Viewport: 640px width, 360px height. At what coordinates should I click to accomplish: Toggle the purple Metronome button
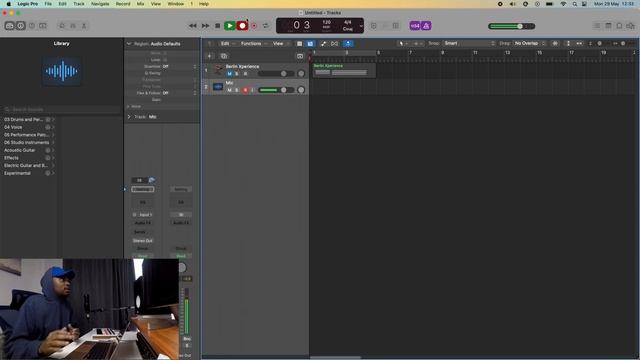tap(426, 26)
